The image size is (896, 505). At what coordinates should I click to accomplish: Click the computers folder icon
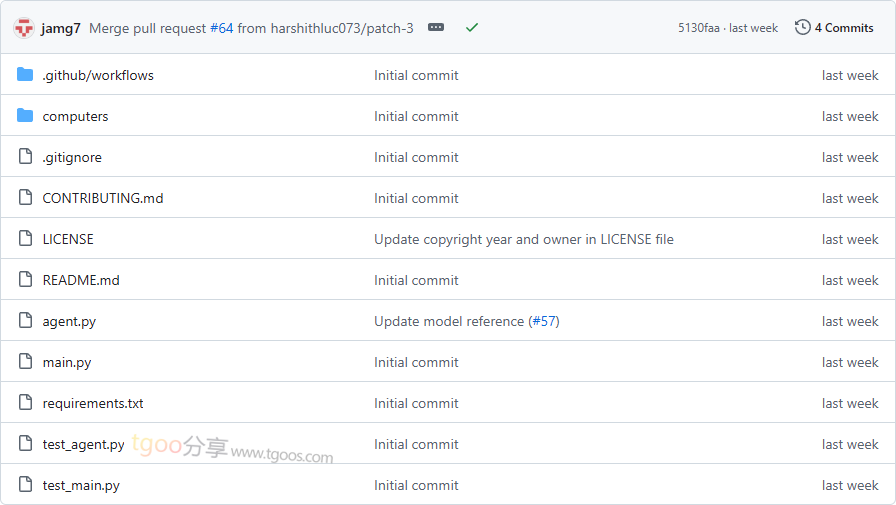(x=25, y=116)
